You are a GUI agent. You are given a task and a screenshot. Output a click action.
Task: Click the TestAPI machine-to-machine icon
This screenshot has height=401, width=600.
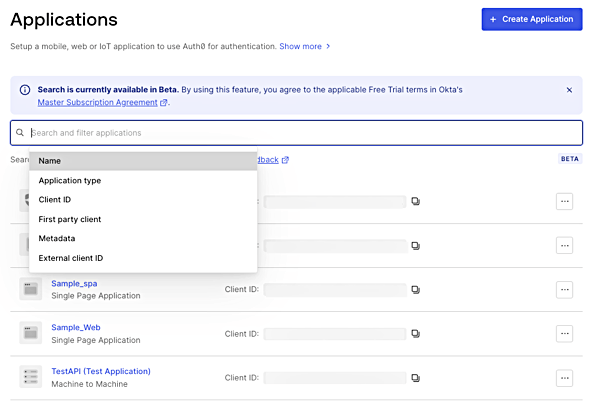31,377
